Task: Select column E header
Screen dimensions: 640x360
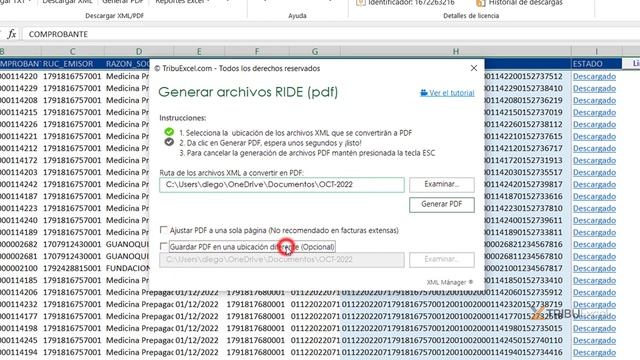Action: pyautogui.click(x=199, y=51)
